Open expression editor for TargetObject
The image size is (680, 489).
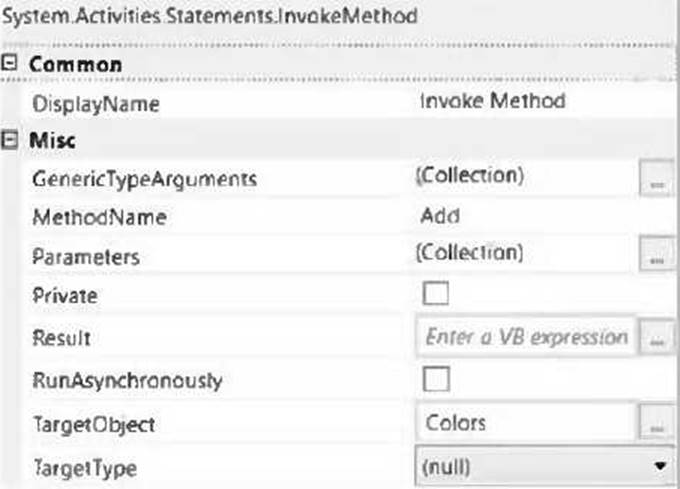[x=655, y=423]
